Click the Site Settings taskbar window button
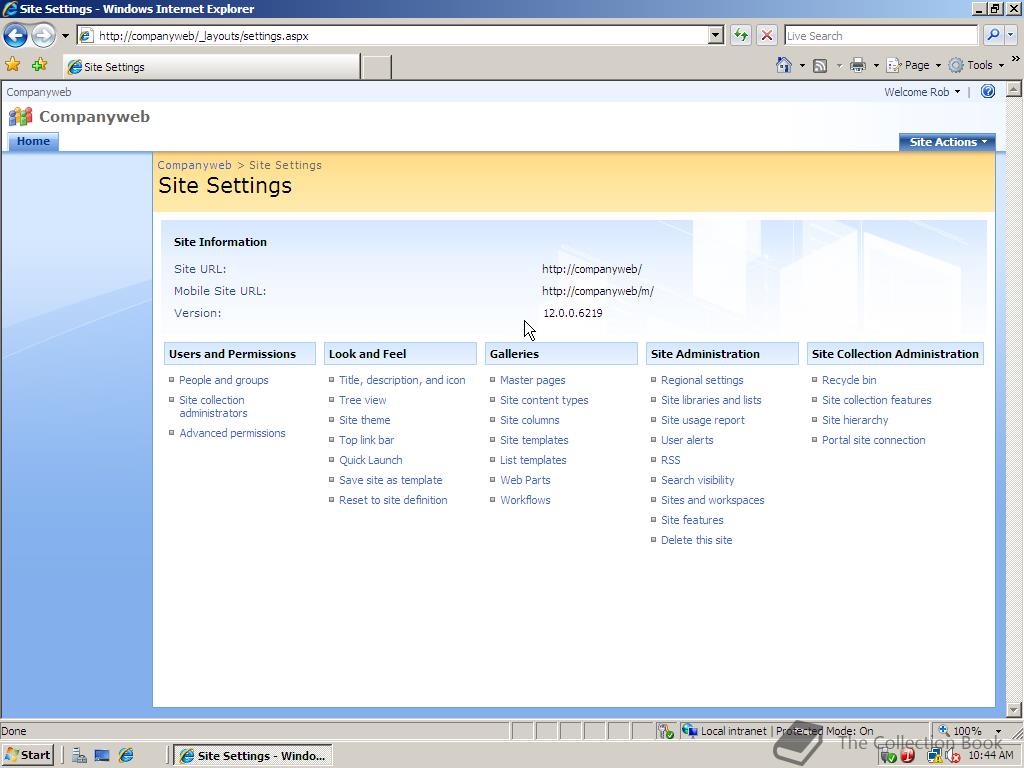Screen dimensions: 1024x768 coord(254,756)
